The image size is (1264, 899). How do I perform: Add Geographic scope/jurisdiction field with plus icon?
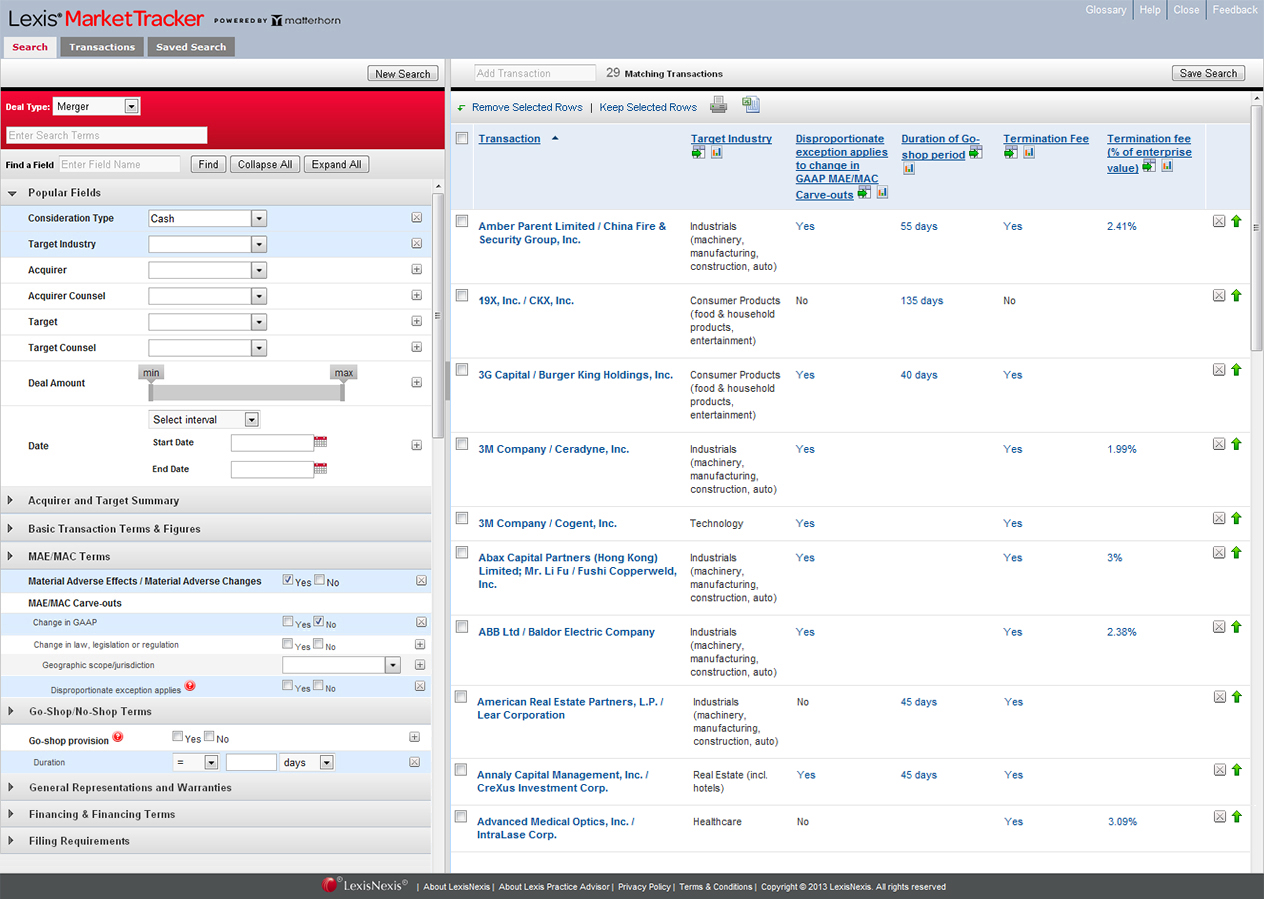pyautogui.click(x=420, y=665)
